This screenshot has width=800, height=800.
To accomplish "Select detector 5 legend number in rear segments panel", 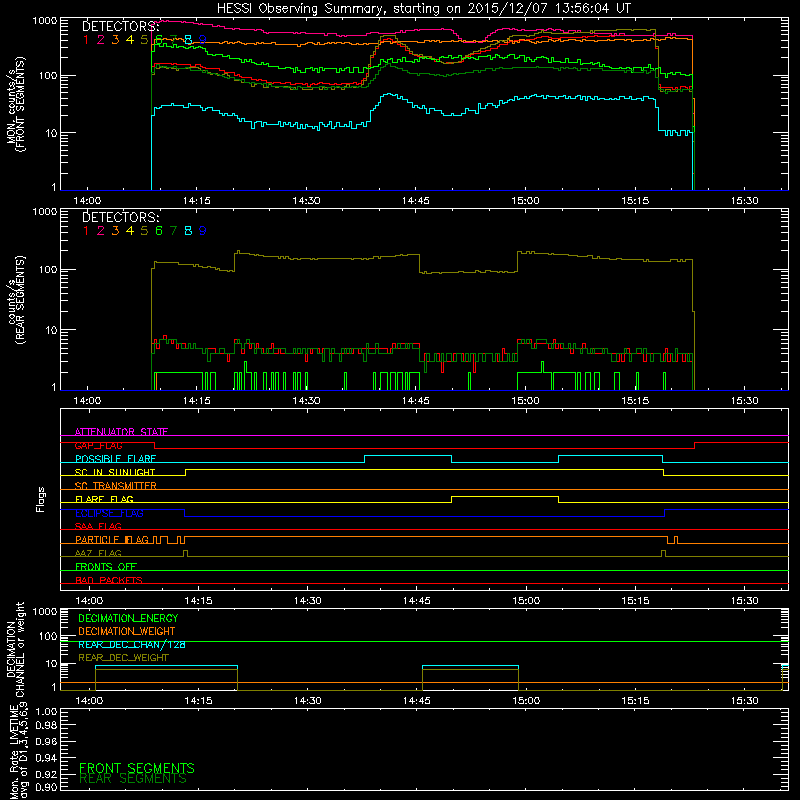I will 144,231.
